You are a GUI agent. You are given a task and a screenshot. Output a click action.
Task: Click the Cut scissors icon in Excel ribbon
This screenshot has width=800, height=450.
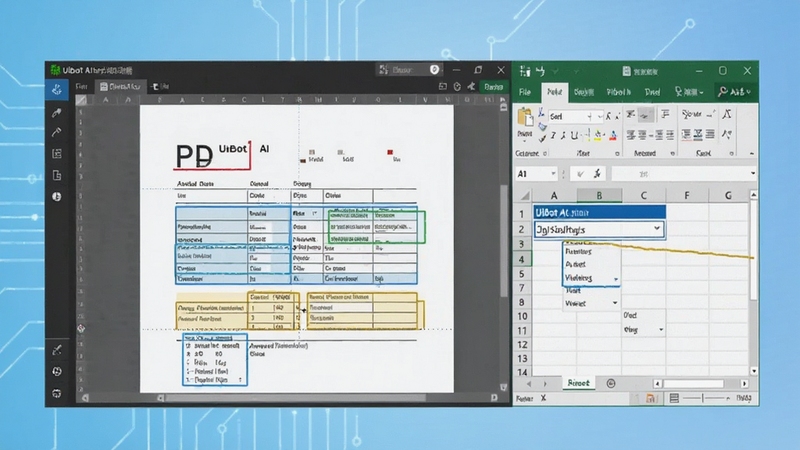coord(541,113)
